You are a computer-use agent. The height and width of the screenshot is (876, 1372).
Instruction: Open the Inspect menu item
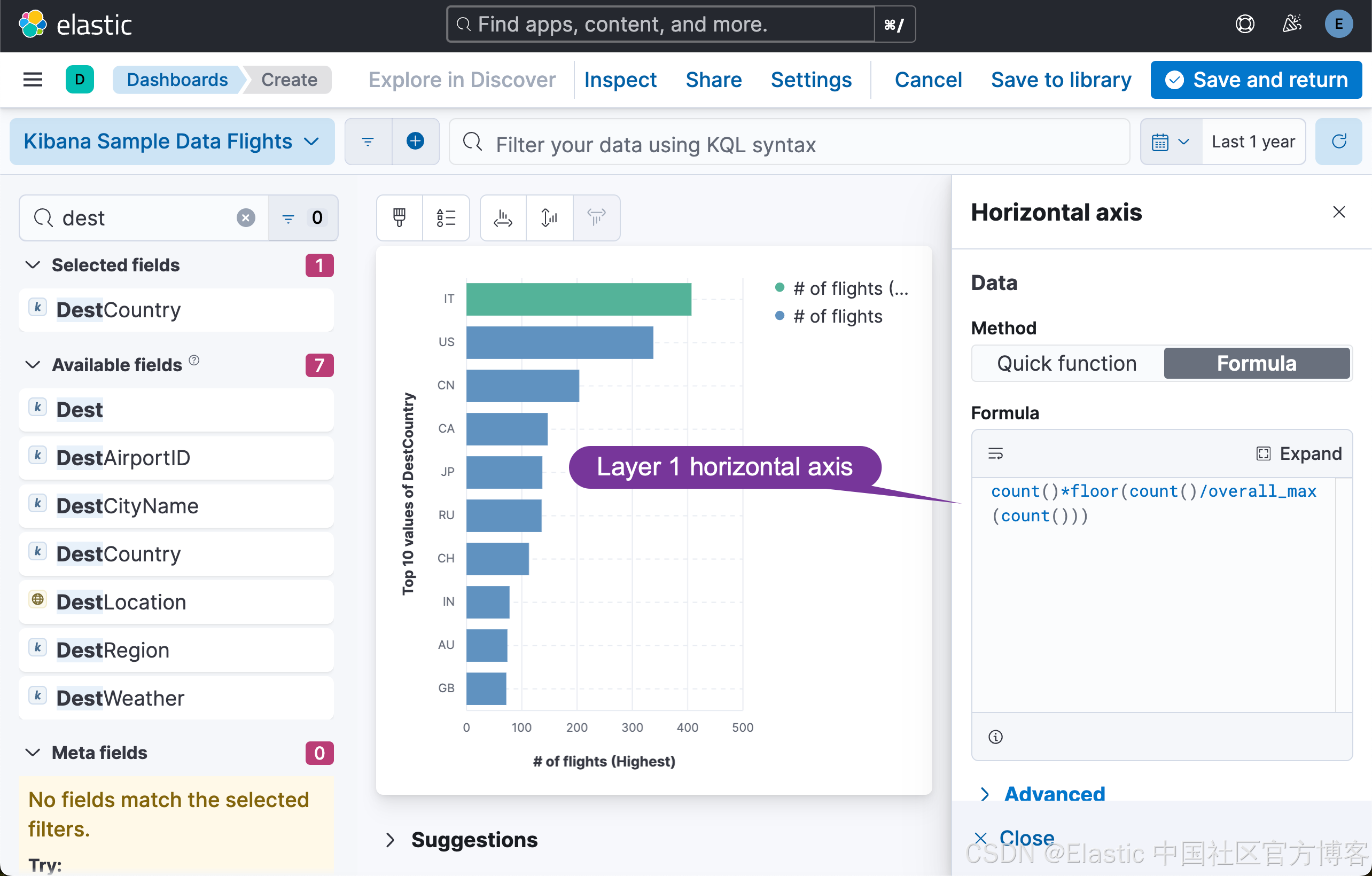620,80
